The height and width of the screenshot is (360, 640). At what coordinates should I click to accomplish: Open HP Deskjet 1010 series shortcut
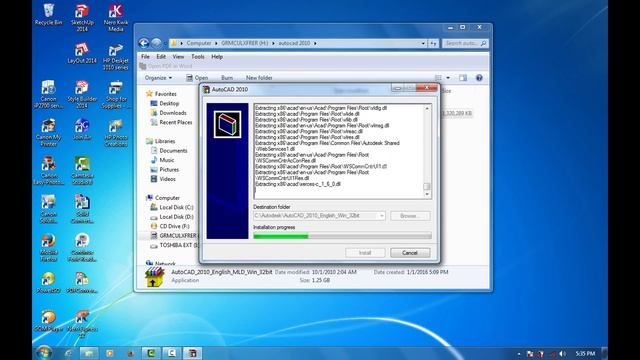pos(116,56)
